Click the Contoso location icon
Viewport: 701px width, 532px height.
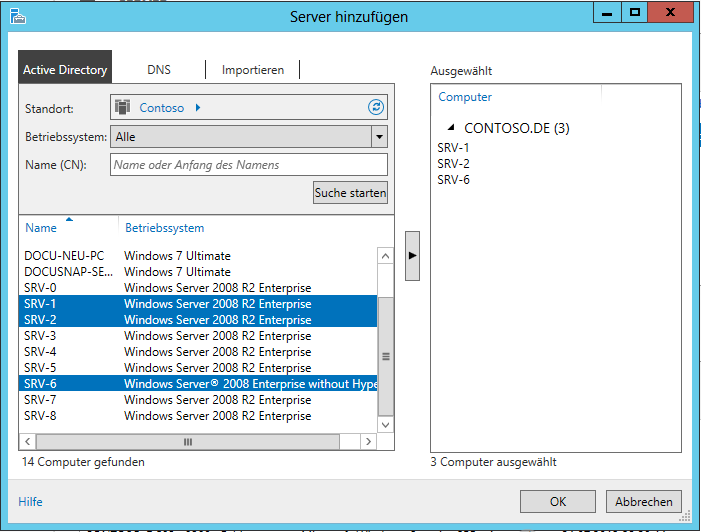tap(124, 108)
